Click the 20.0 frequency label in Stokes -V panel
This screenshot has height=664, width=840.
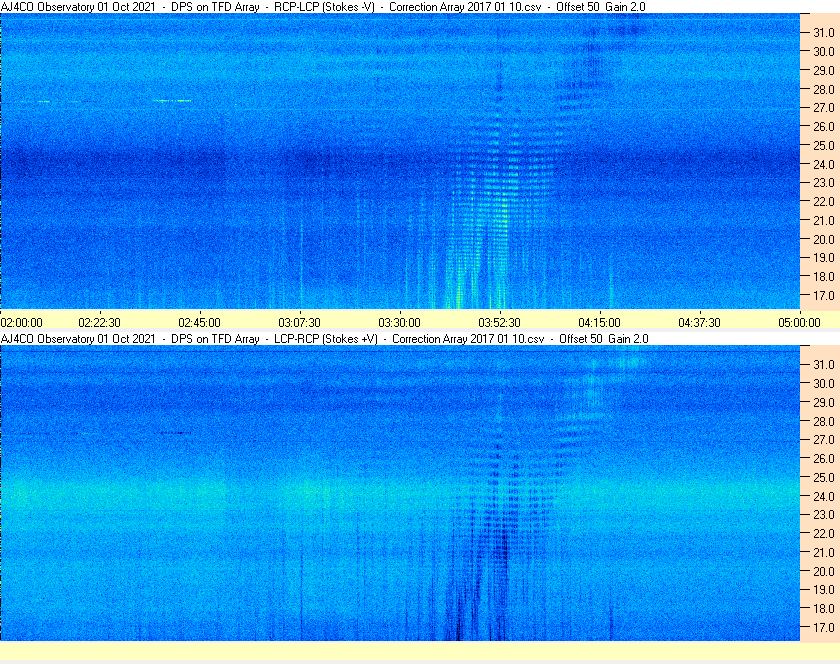pyautogui.click(x=824, y=239)
